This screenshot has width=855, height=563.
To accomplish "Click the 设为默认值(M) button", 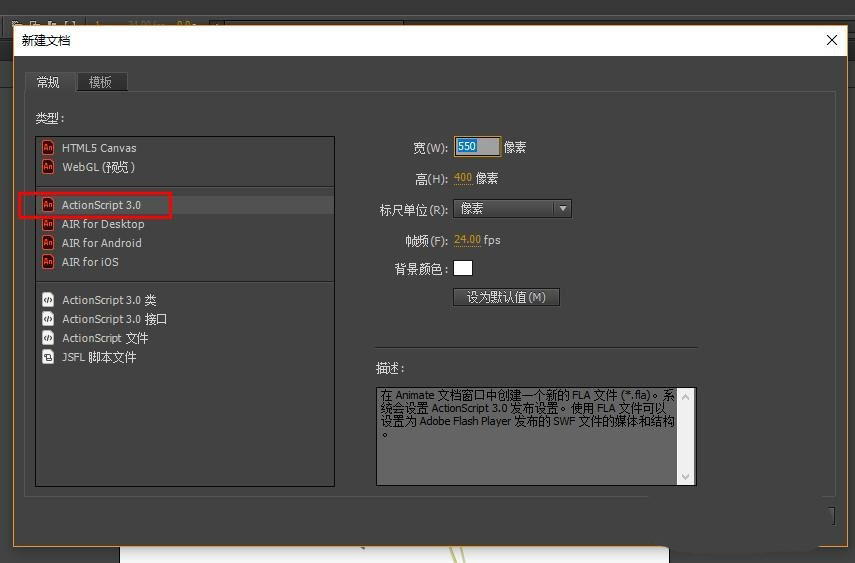I will coord(506,297).
